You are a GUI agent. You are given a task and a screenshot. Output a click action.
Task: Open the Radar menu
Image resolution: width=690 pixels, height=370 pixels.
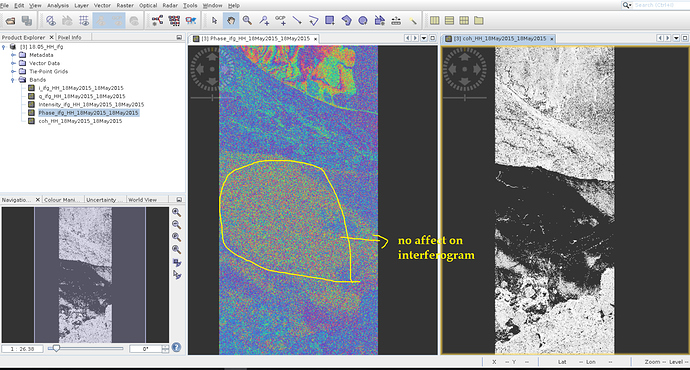click(170, 5)
